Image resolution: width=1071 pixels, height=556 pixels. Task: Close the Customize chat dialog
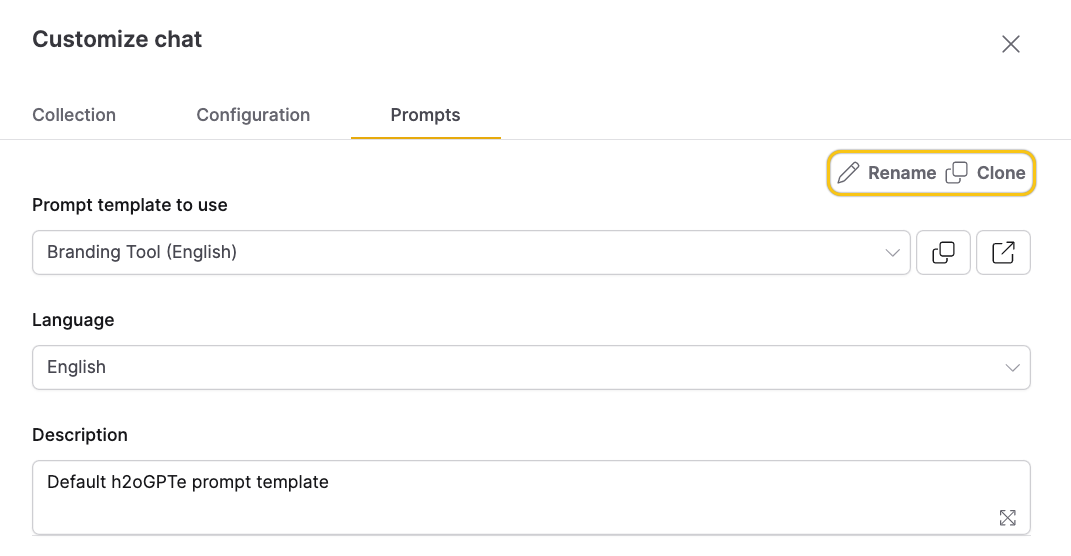point(1011,44)
